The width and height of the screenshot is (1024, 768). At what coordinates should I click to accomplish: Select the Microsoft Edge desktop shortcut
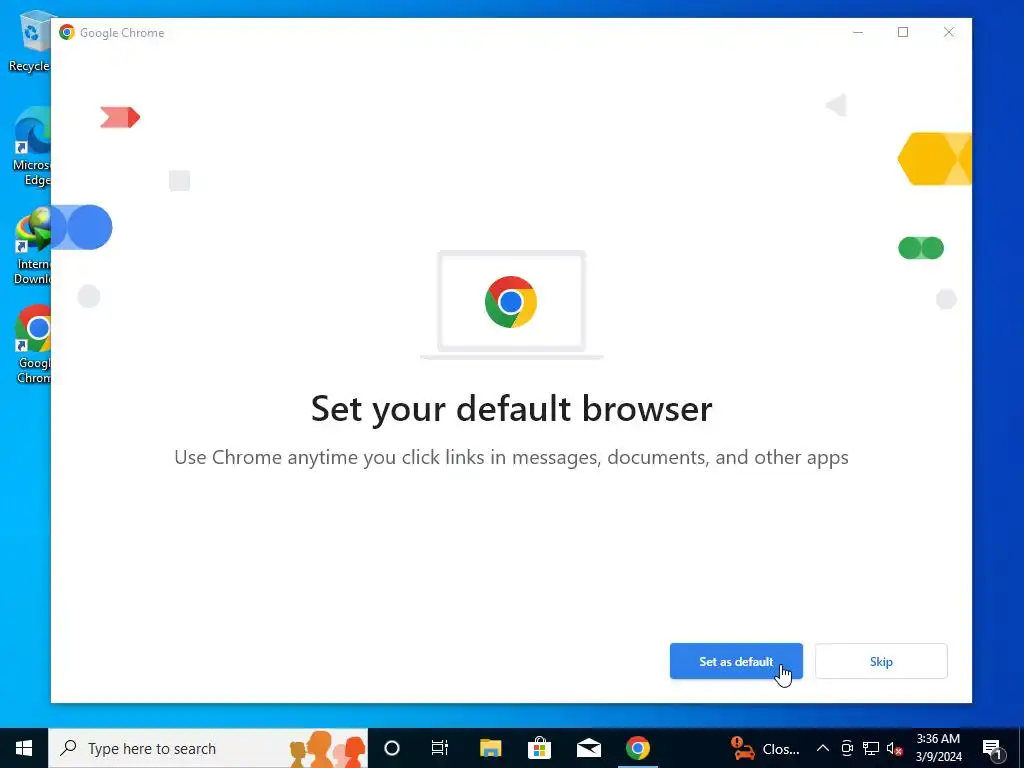coord(31,148)
